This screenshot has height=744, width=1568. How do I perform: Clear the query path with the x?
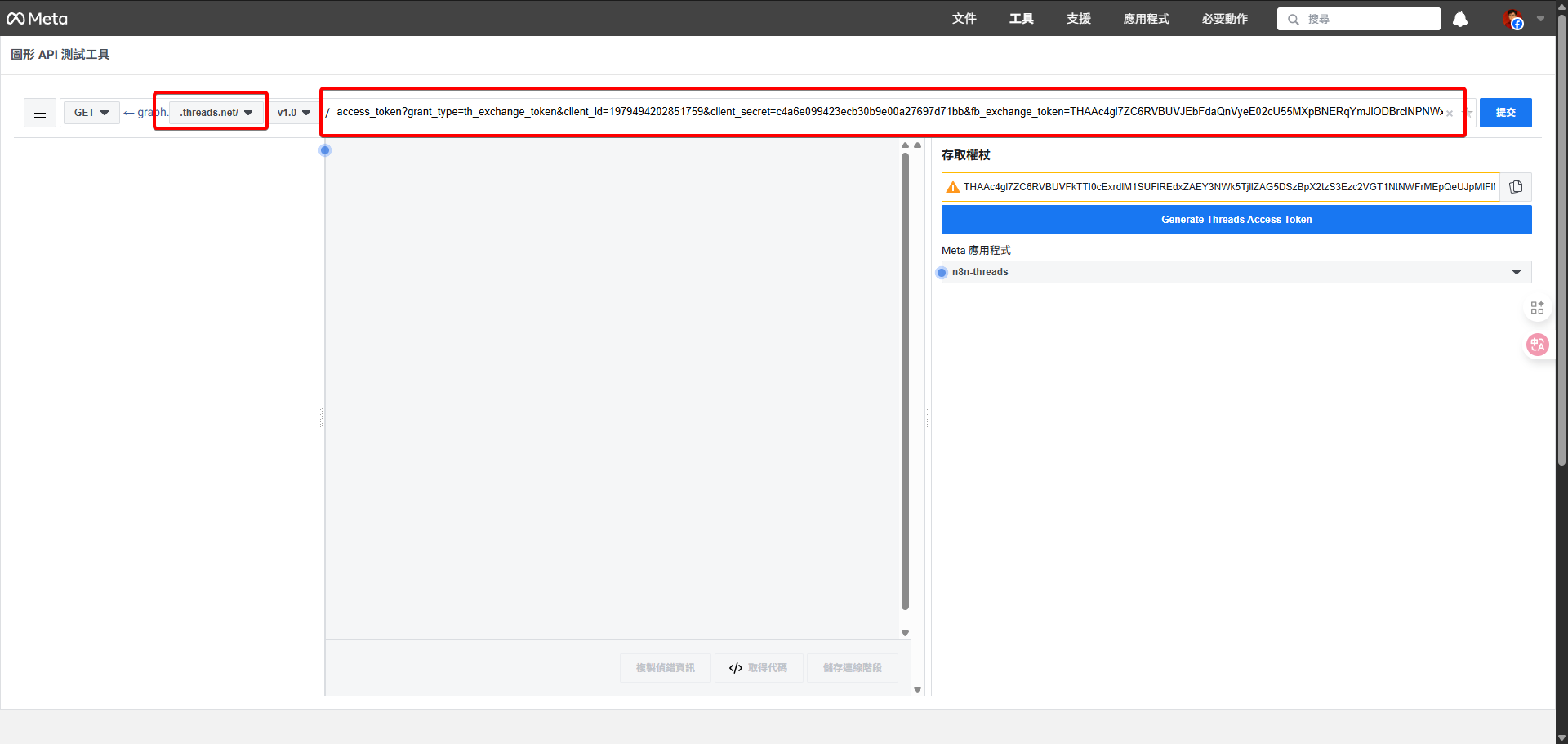click(1450, 114)
